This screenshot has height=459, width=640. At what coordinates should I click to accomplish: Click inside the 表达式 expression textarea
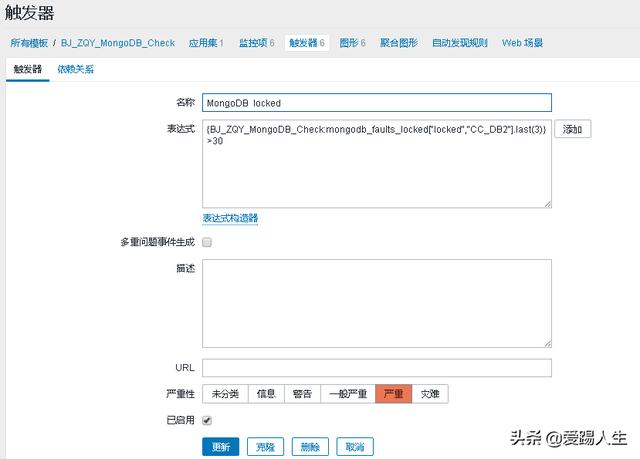377,164
